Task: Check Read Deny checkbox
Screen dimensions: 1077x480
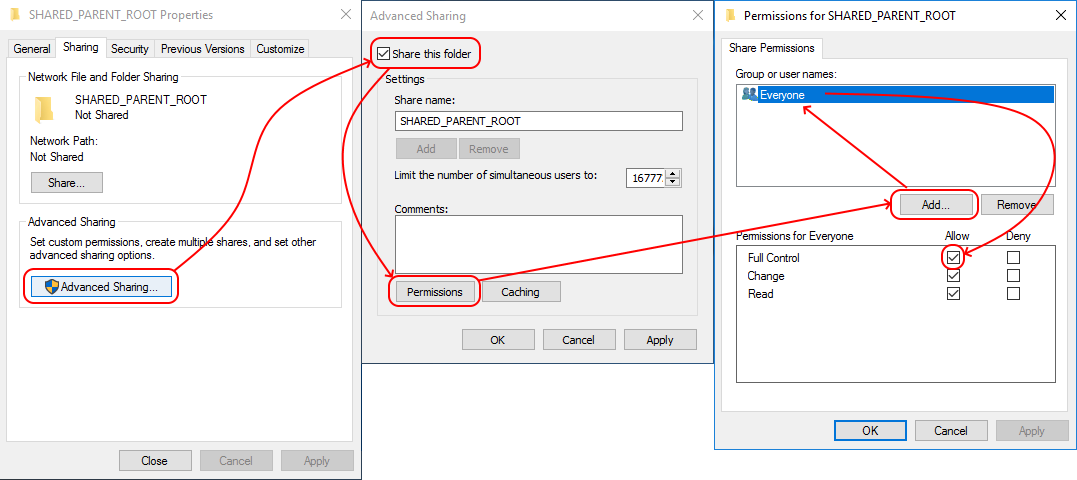Action: click(1013, 294)
